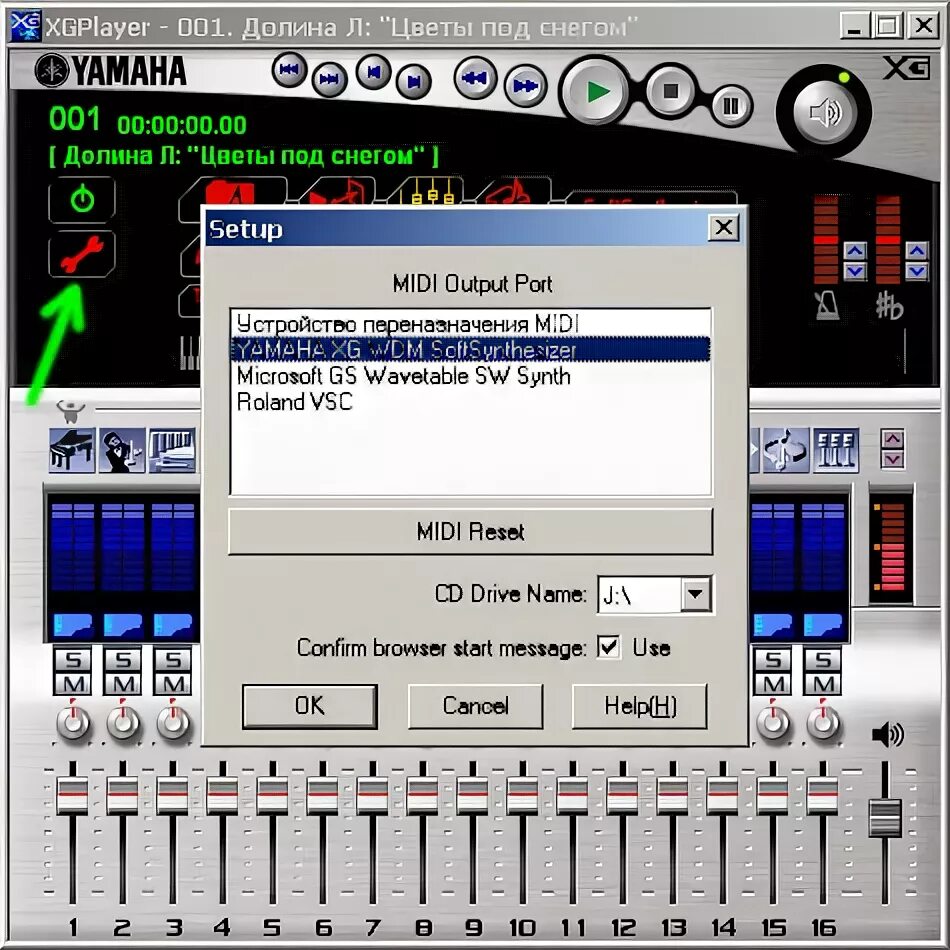Screen dimensions: 950x950
Task: Close the Setup dialog with X
Action: pos(723,228)
